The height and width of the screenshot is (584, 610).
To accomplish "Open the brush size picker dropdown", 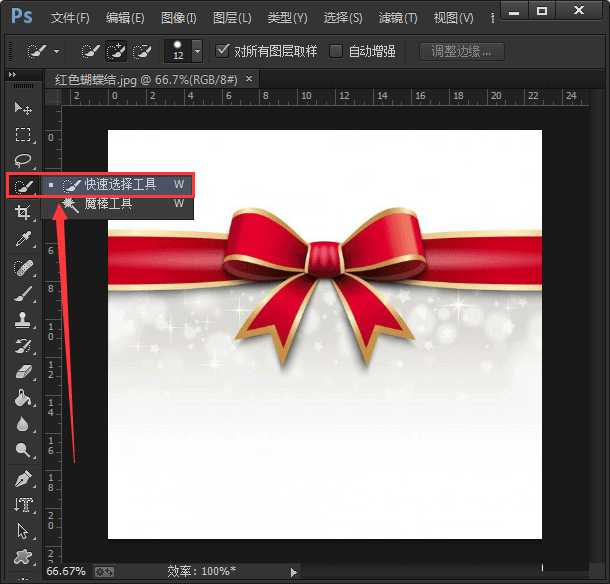I will click(x=197, y=51).
